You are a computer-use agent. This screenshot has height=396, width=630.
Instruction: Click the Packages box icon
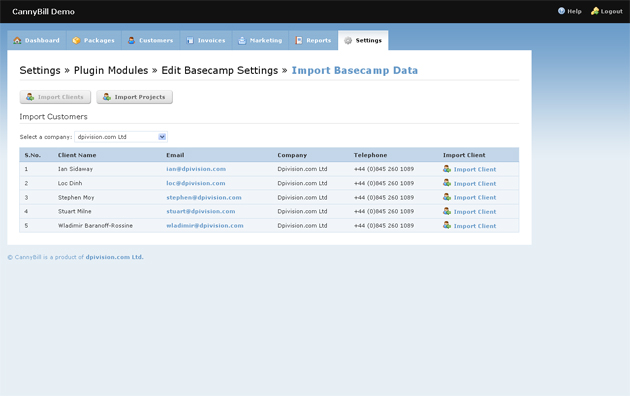click(76, 41)
